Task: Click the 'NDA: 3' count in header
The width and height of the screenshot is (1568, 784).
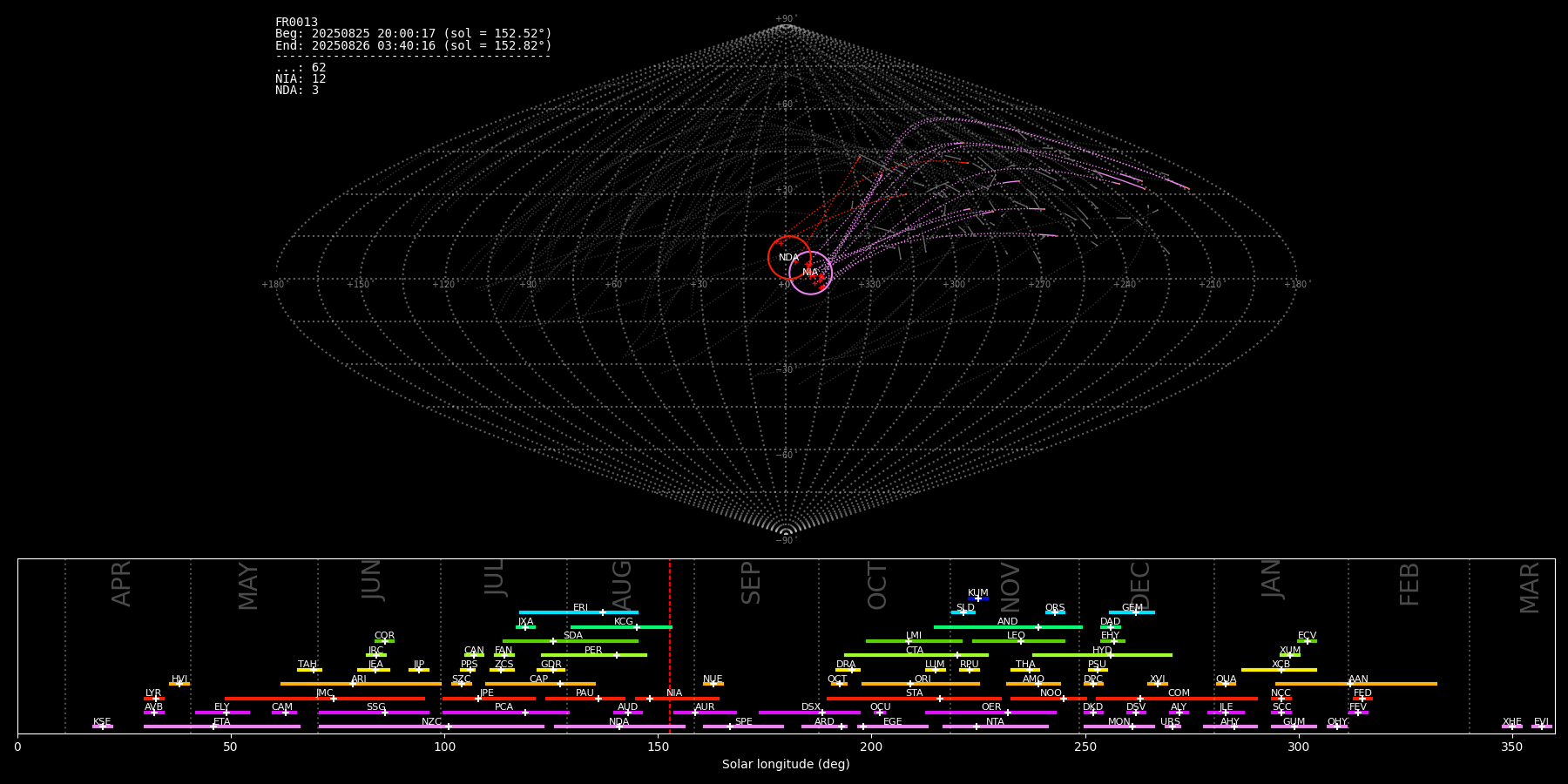Action: (x=297, y=90)
